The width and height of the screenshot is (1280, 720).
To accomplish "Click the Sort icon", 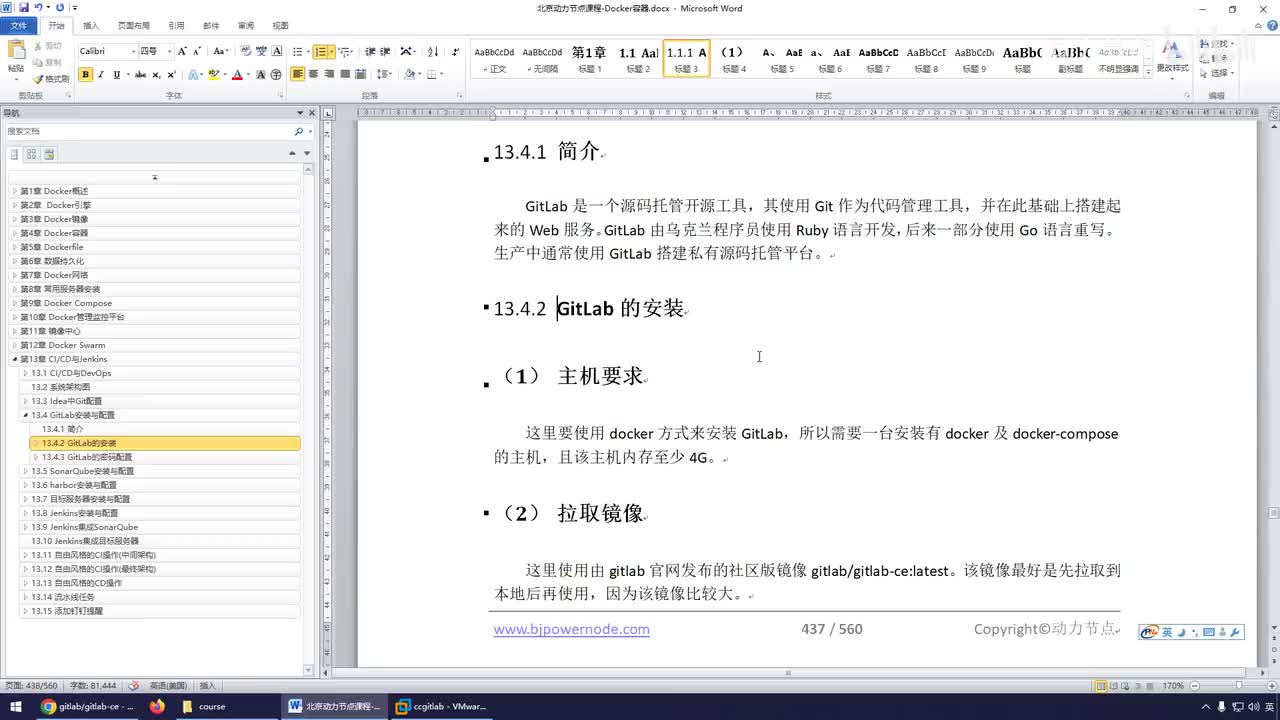I will coord(433,51).
